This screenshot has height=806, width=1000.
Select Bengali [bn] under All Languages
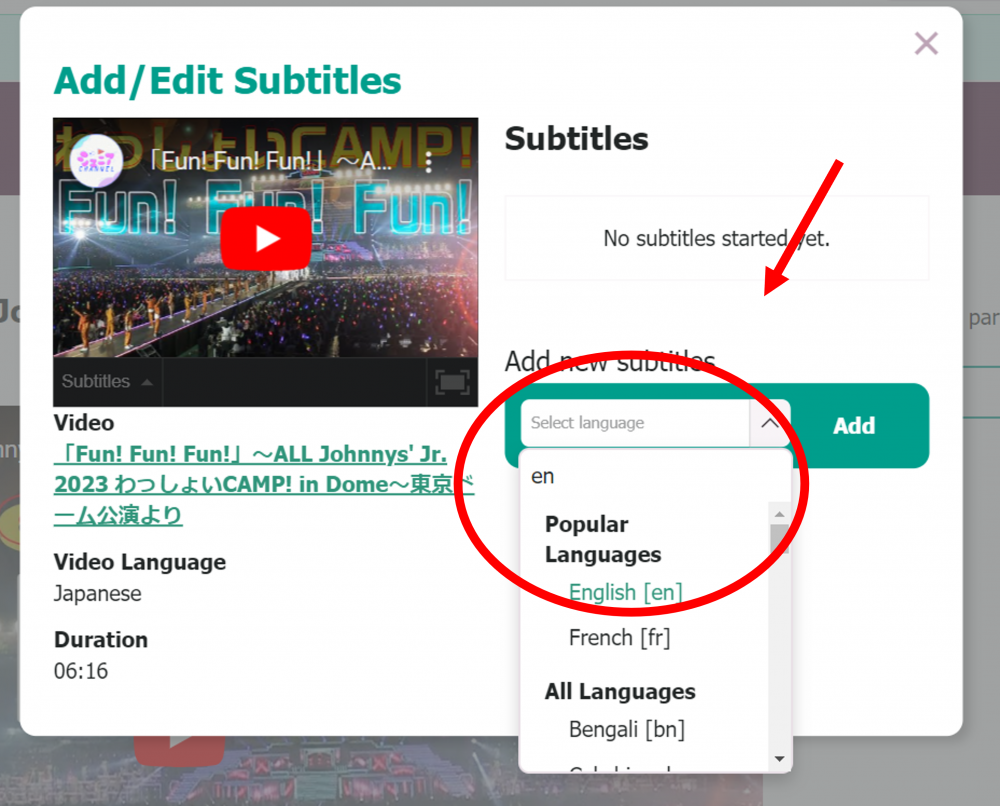pos(626,729)
